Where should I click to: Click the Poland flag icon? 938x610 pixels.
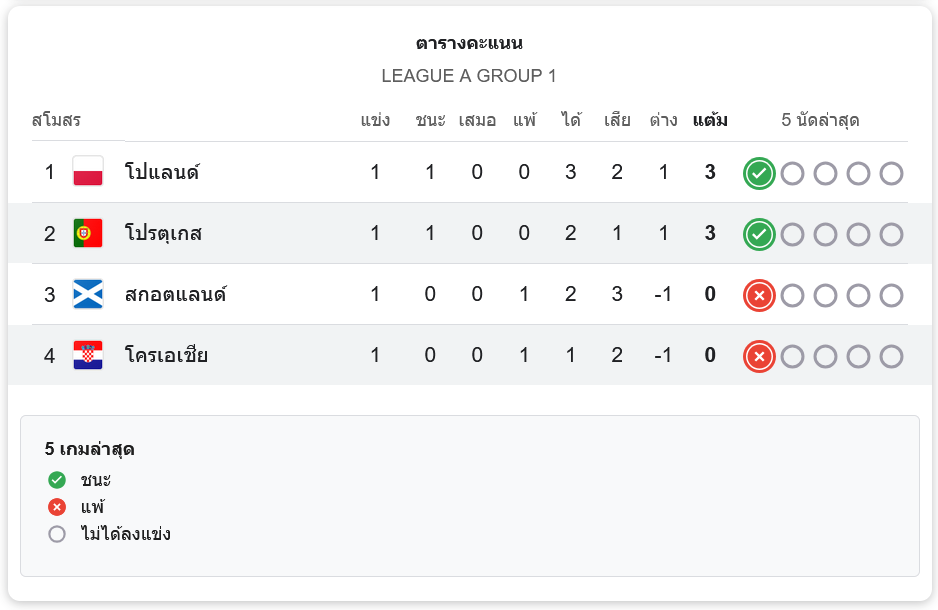88,171
